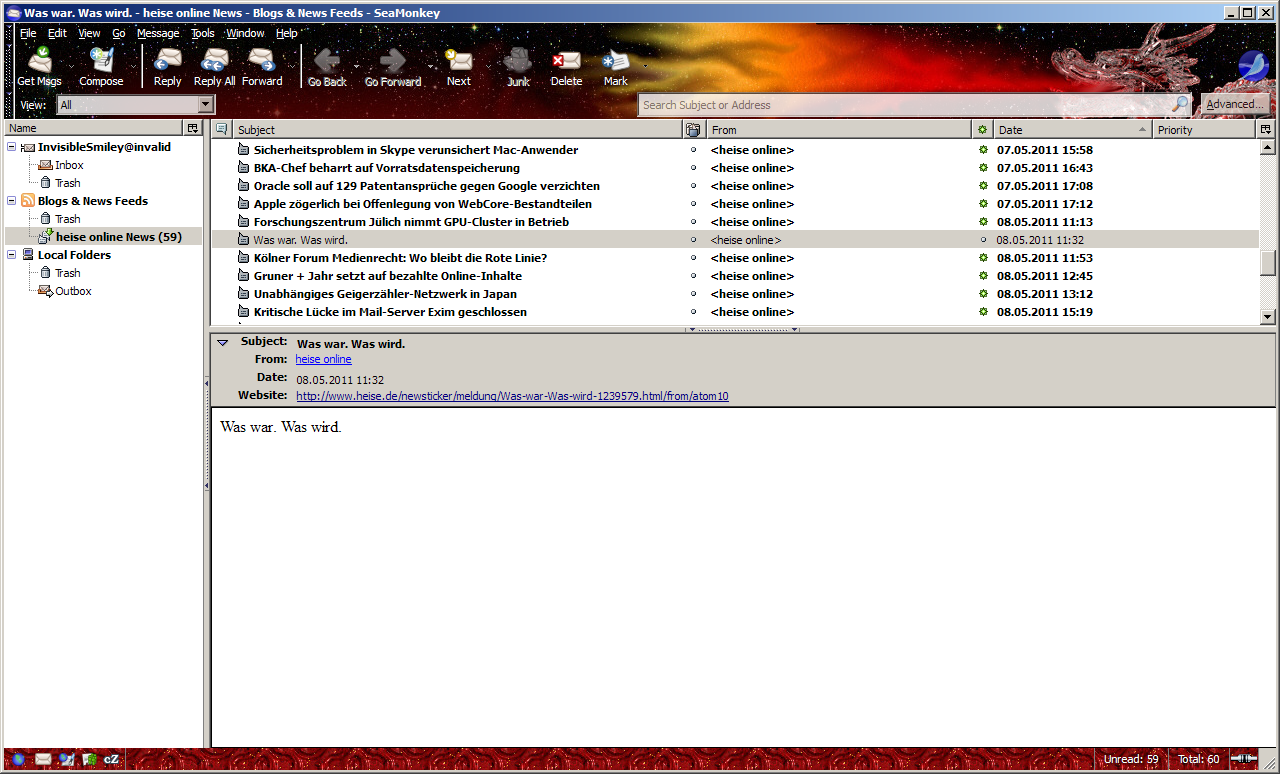Open Compose new message

pos(101,68)
